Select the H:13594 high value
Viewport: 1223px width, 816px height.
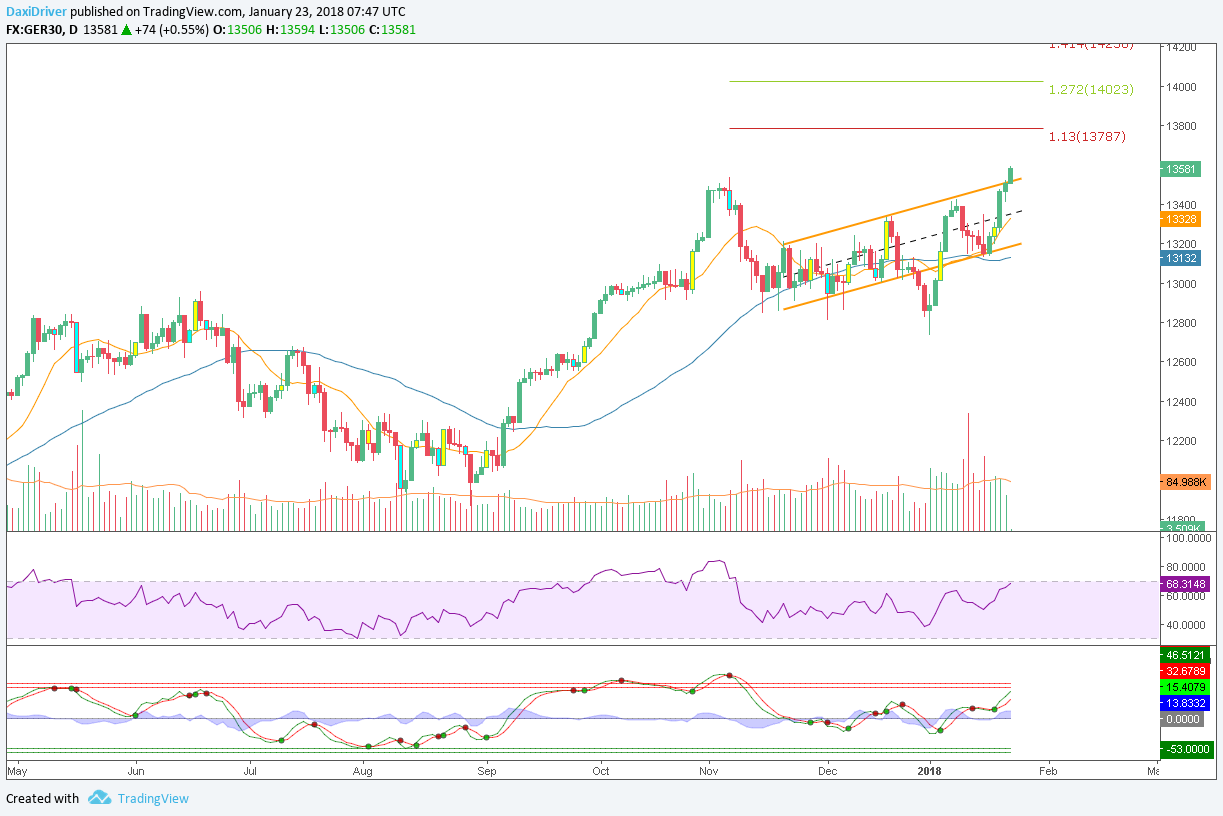[290, 30]
